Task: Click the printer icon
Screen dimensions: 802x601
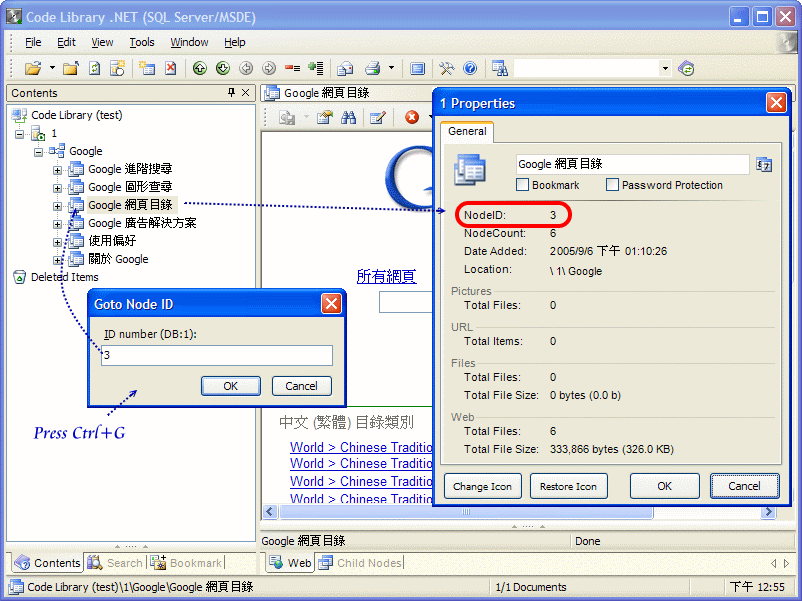Action: [372, 68]
